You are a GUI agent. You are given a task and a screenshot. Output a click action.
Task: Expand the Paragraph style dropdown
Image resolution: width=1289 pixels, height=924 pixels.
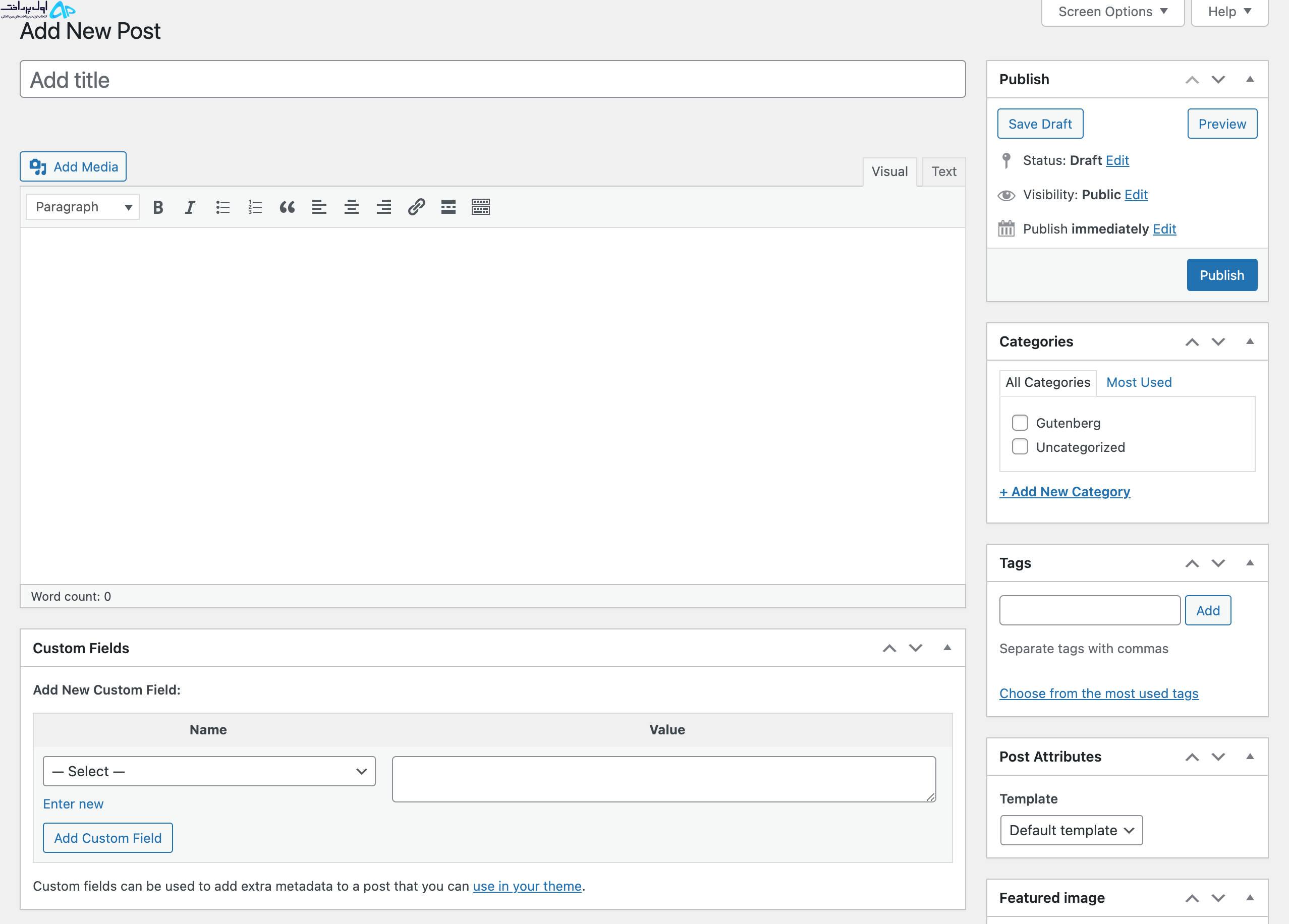pos(83,206)
